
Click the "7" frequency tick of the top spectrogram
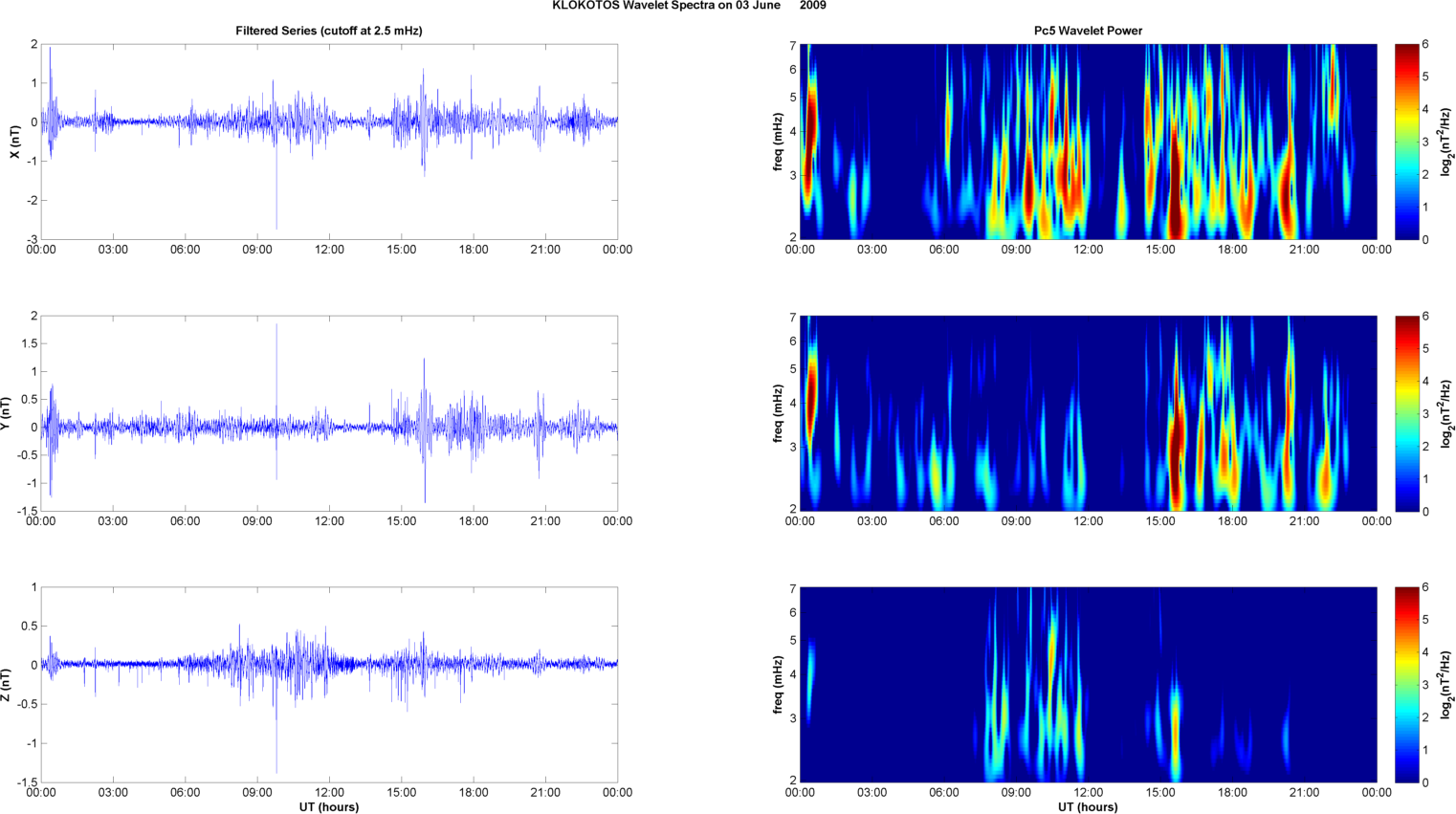click(x=793, y=45)
